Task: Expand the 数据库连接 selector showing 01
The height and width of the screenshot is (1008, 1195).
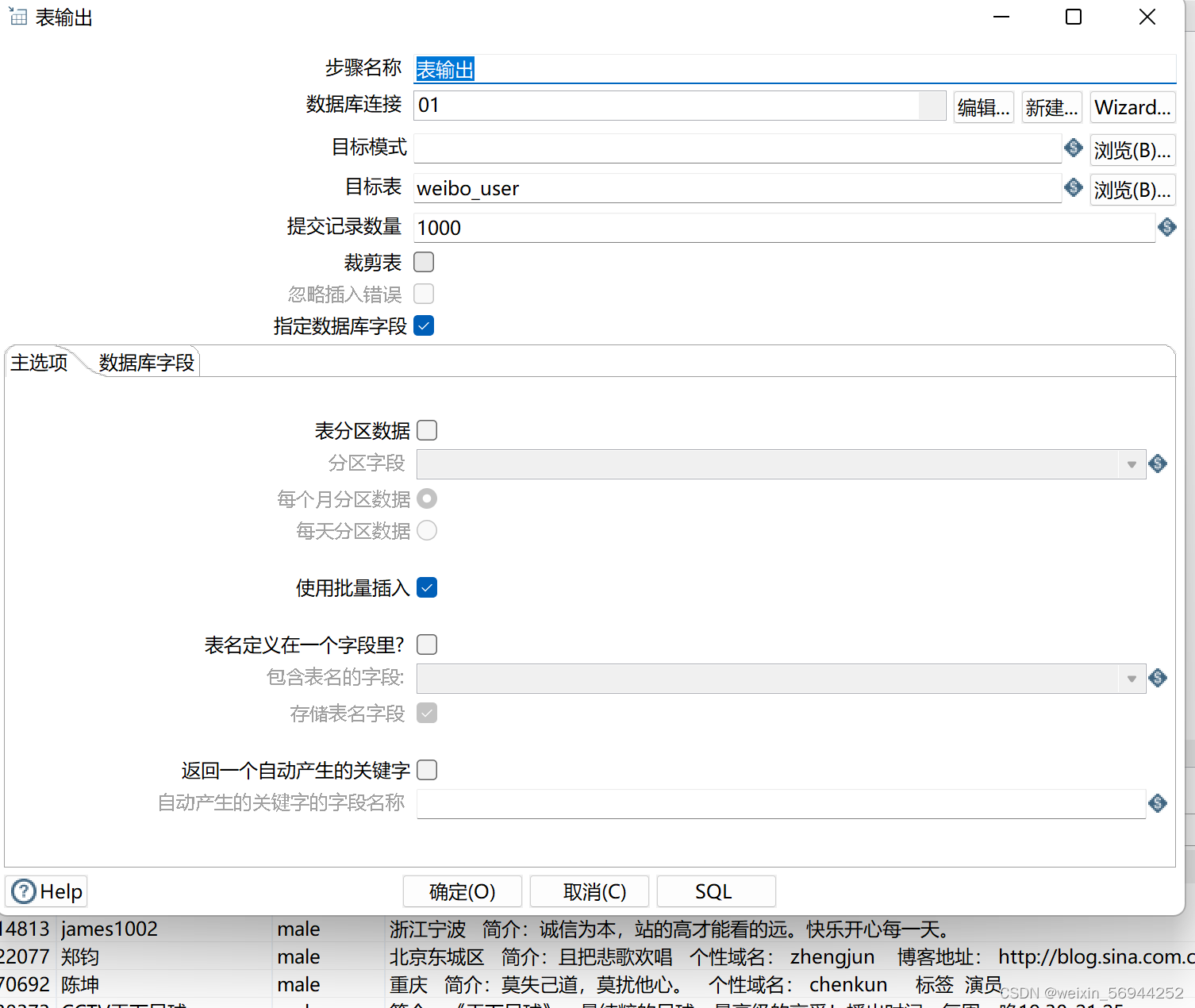Action: click(x=932, y=106)
